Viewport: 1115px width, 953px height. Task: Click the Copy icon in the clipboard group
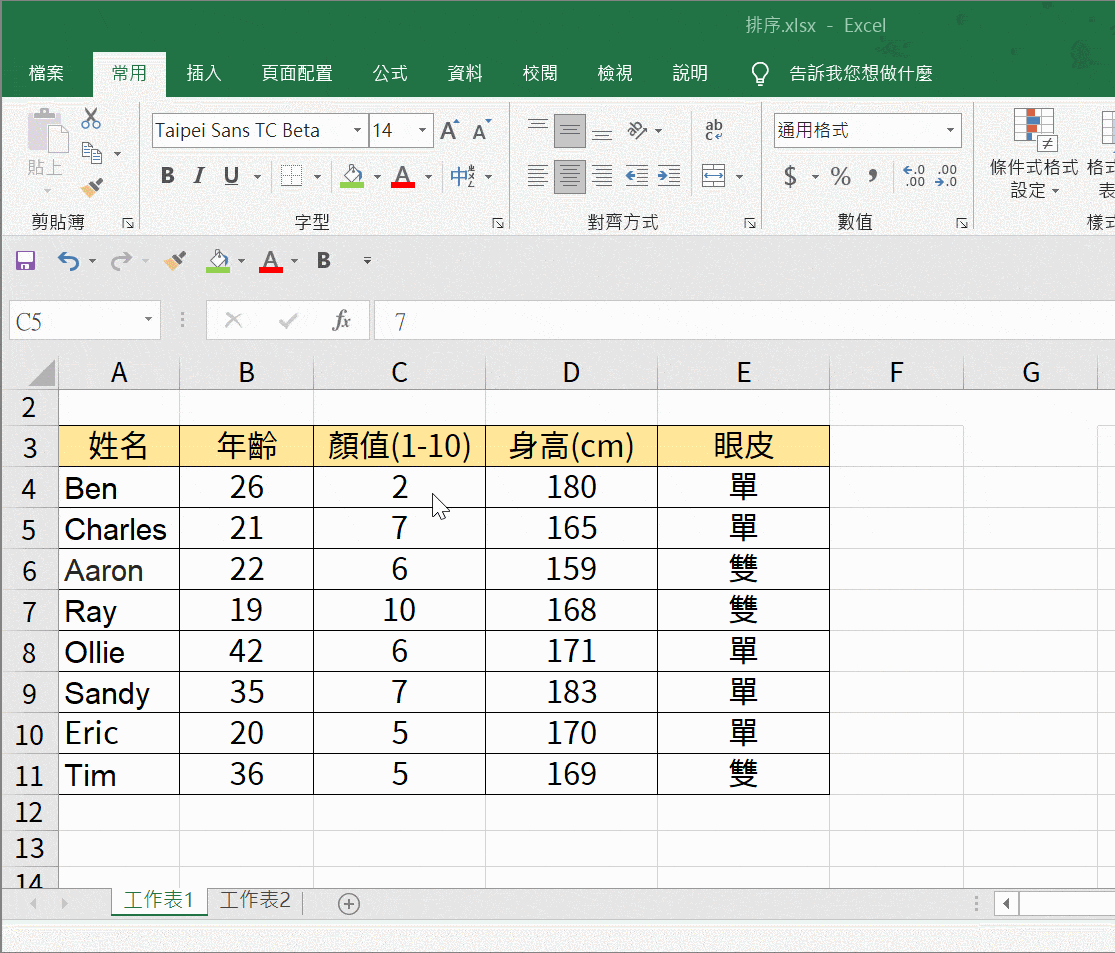point(91,150)
